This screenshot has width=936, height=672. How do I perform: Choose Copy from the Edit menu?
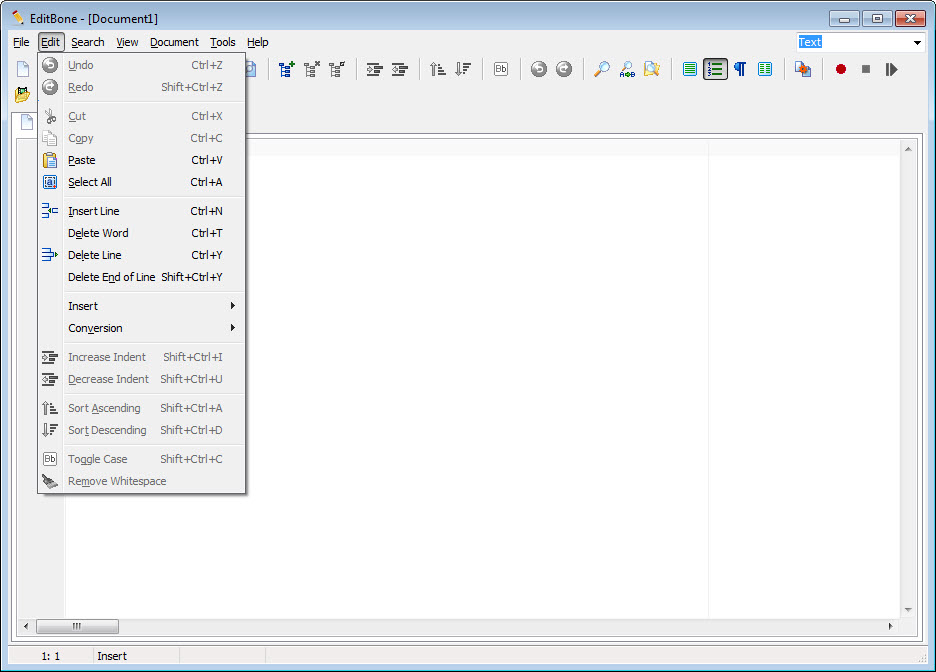(141, 138)
